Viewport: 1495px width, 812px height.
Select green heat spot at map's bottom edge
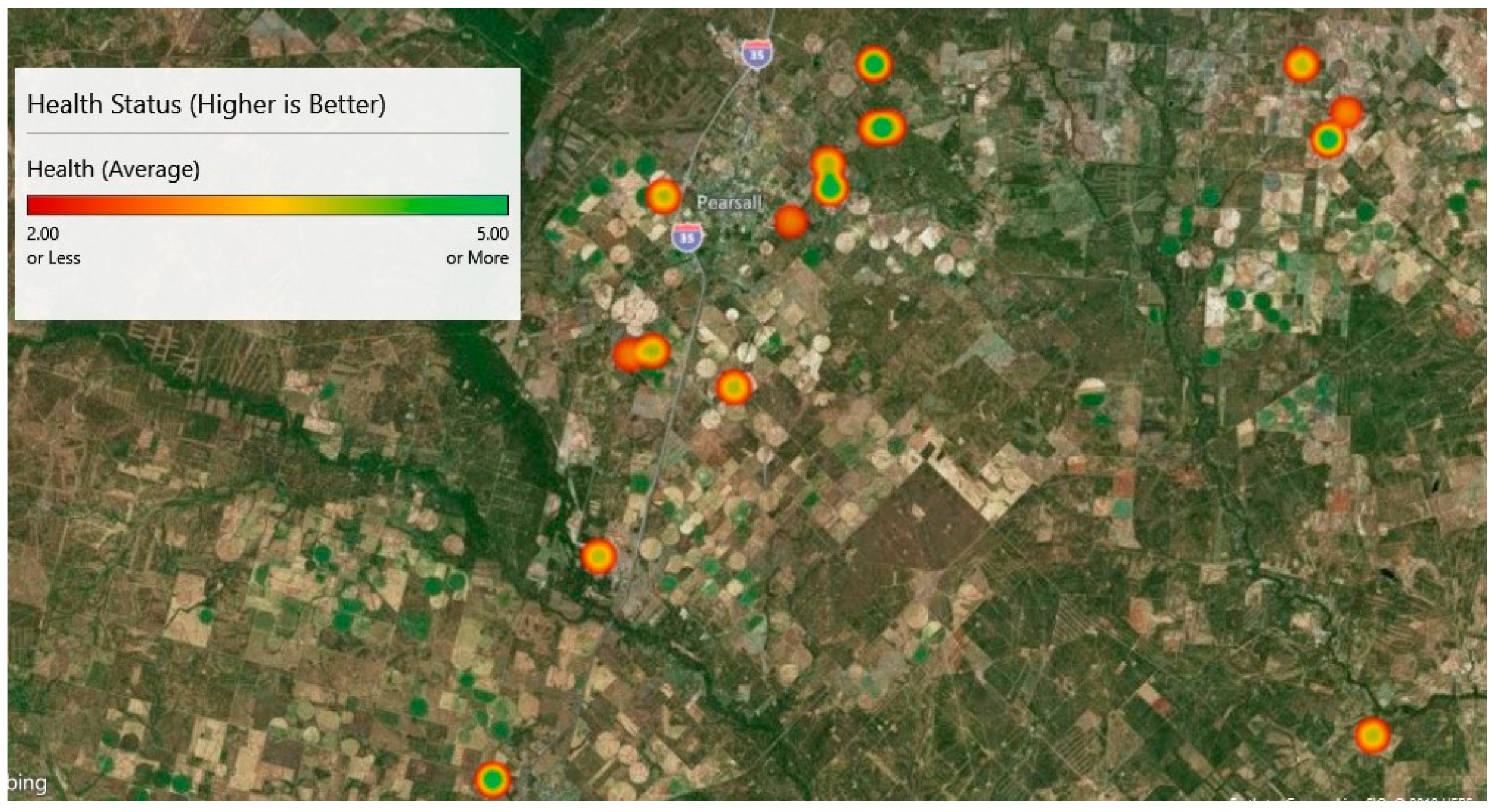(493, 779)
